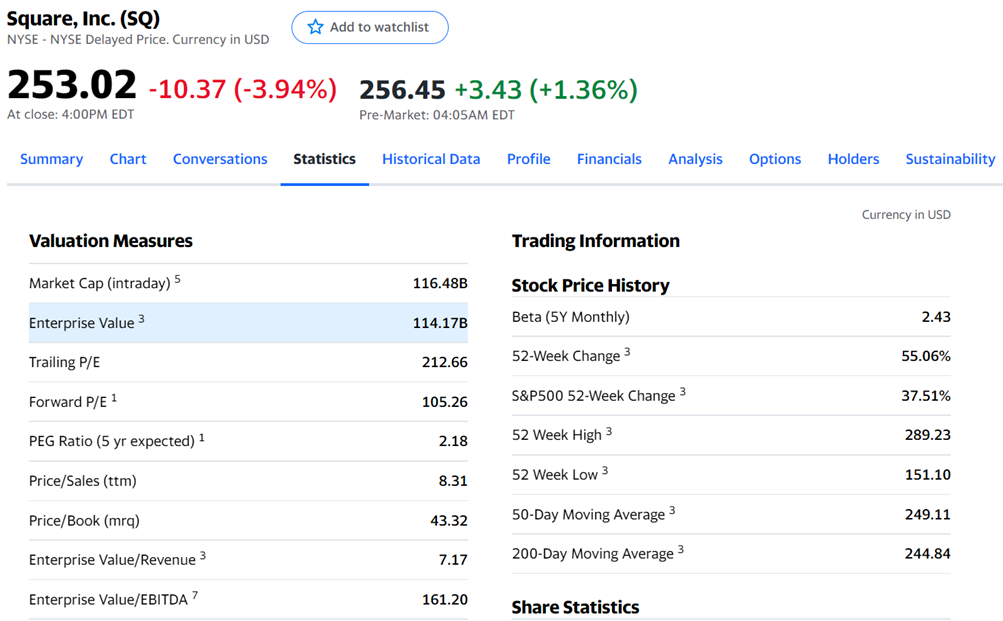Open the Analysis tab
Screen dimensions: 1003x621
tap(695, 159)
